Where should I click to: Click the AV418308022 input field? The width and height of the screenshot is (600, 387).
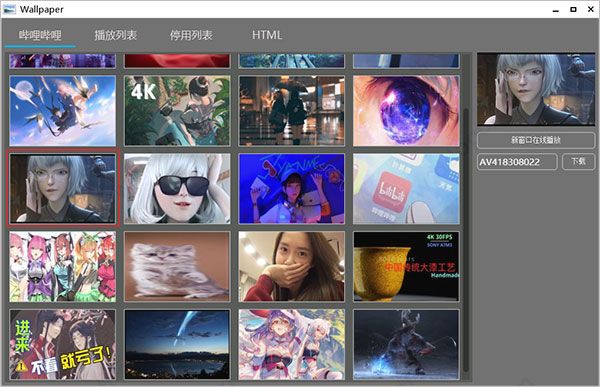[517, 162]
